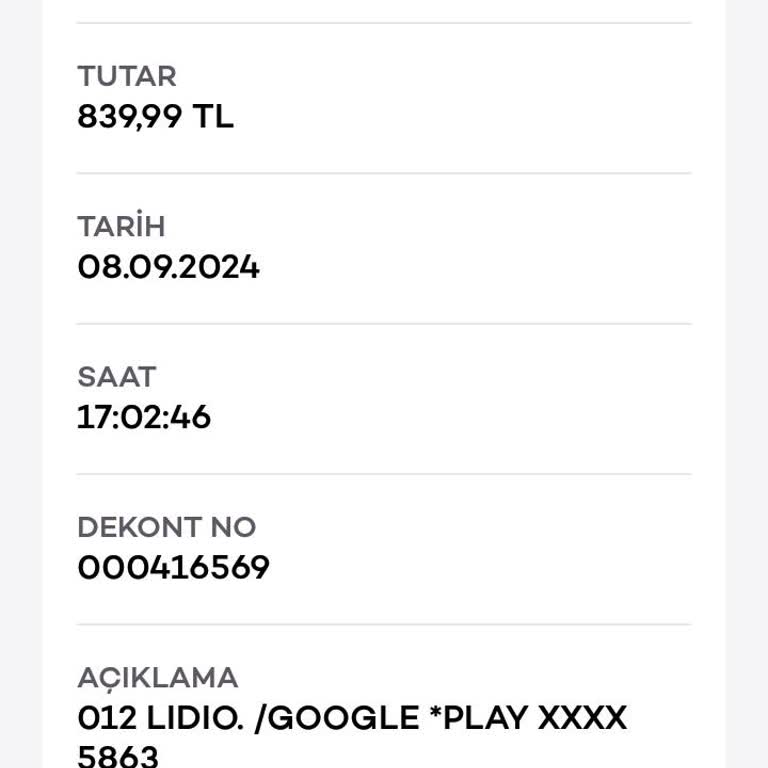Click the divider line below the date

click(x=384, y=323)
